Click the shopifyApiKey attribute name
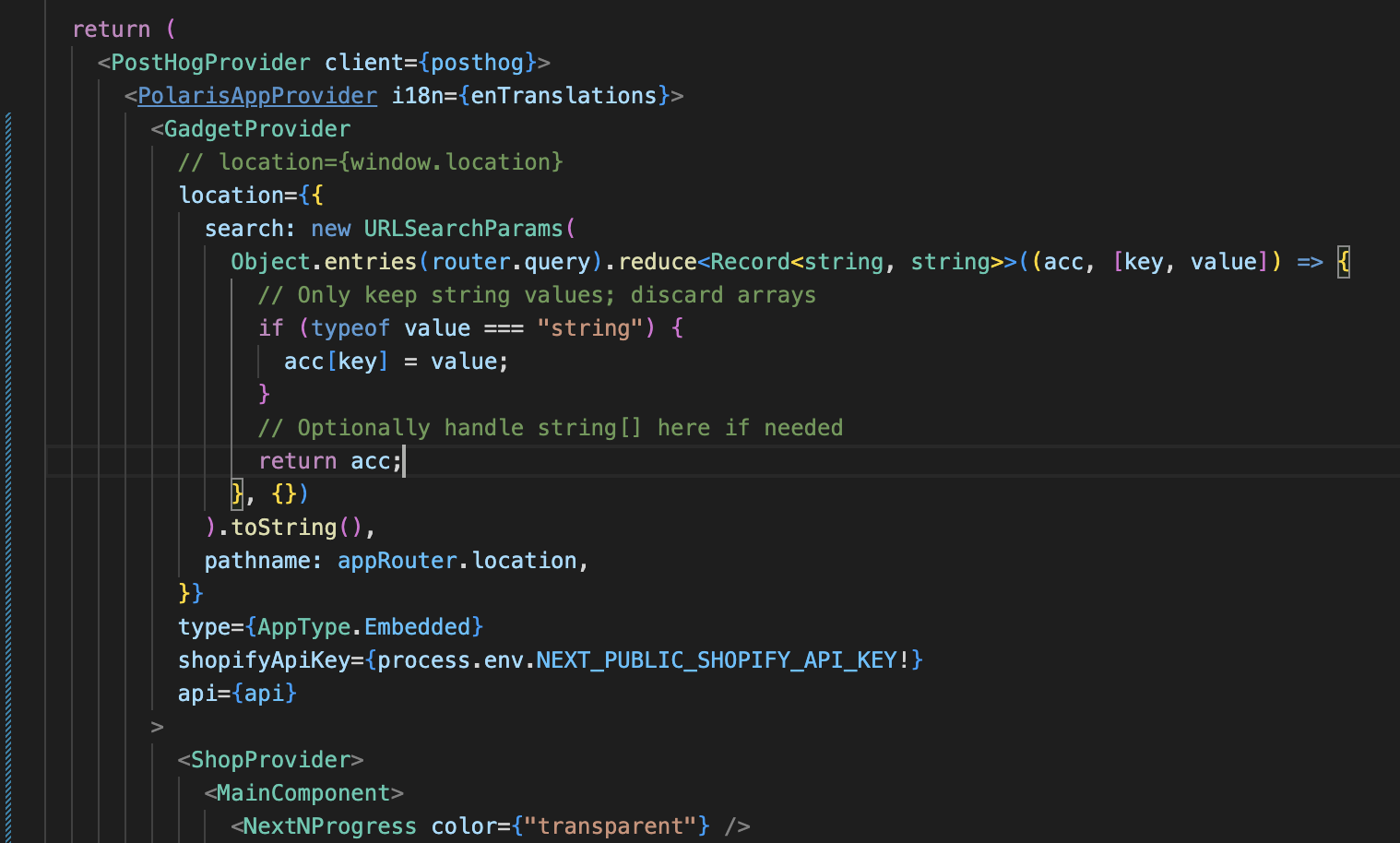Image resolution: width=1400 pixels, height=843 pixels. coord(265,660)
